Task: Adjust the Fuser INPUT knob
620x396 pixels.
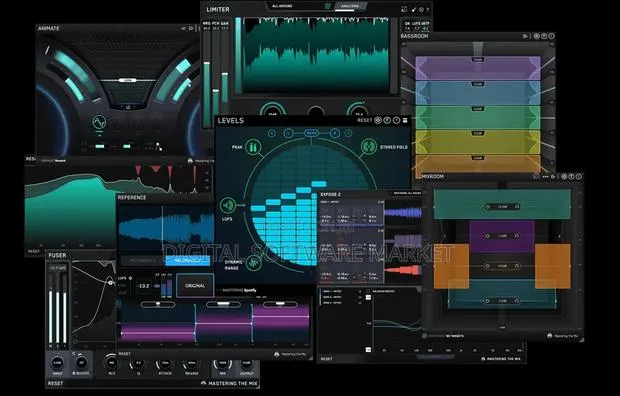Action: [57, 363]
